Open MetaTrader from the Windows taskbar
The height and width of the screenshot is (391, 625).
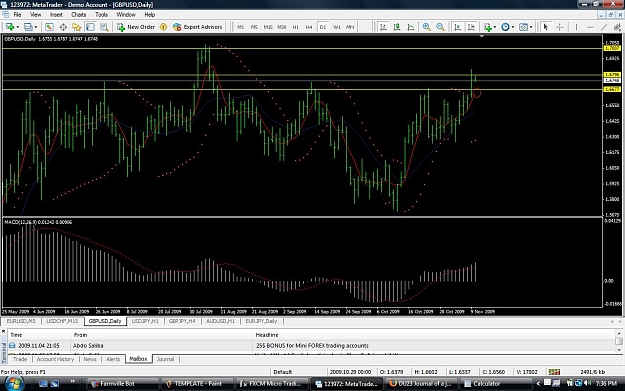(x=346, y=384)
